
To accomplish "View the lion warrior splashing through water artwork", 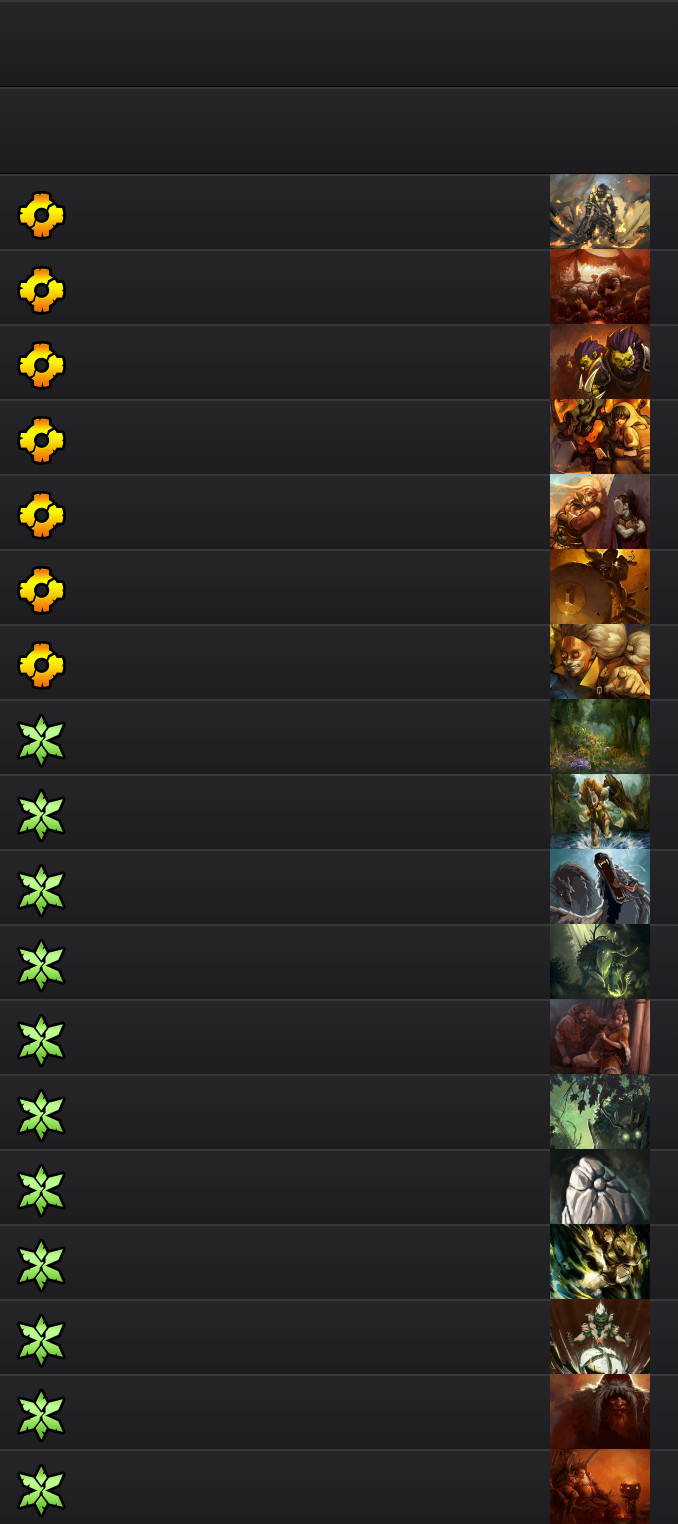I will pos(600,812).
